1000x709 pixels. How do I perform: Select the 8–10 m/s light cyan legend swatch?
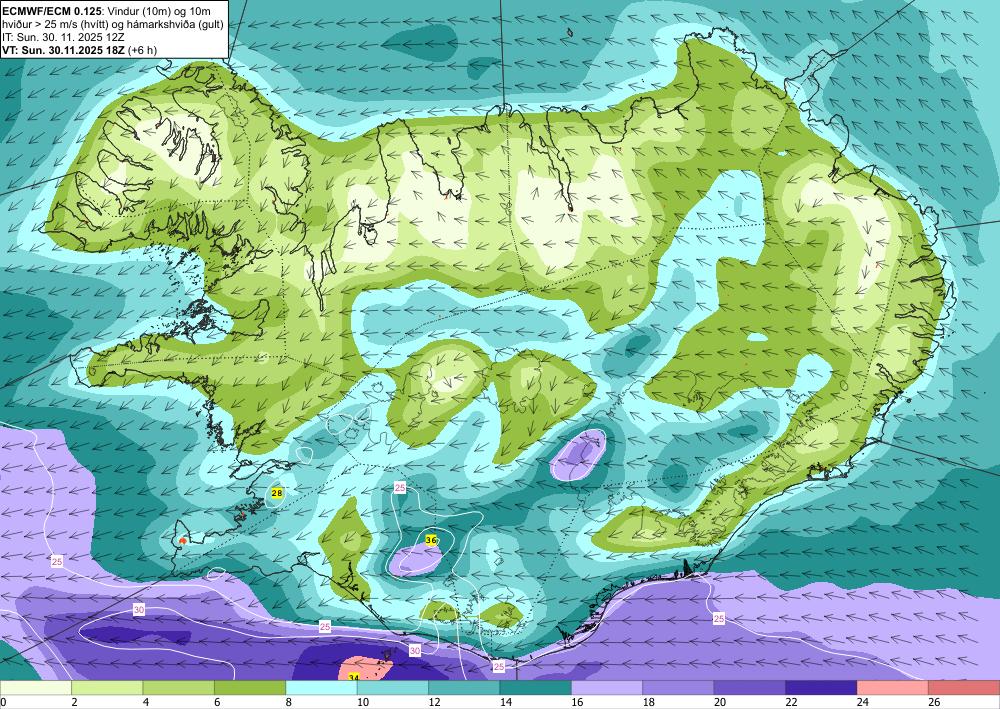[x=321, y=688]
